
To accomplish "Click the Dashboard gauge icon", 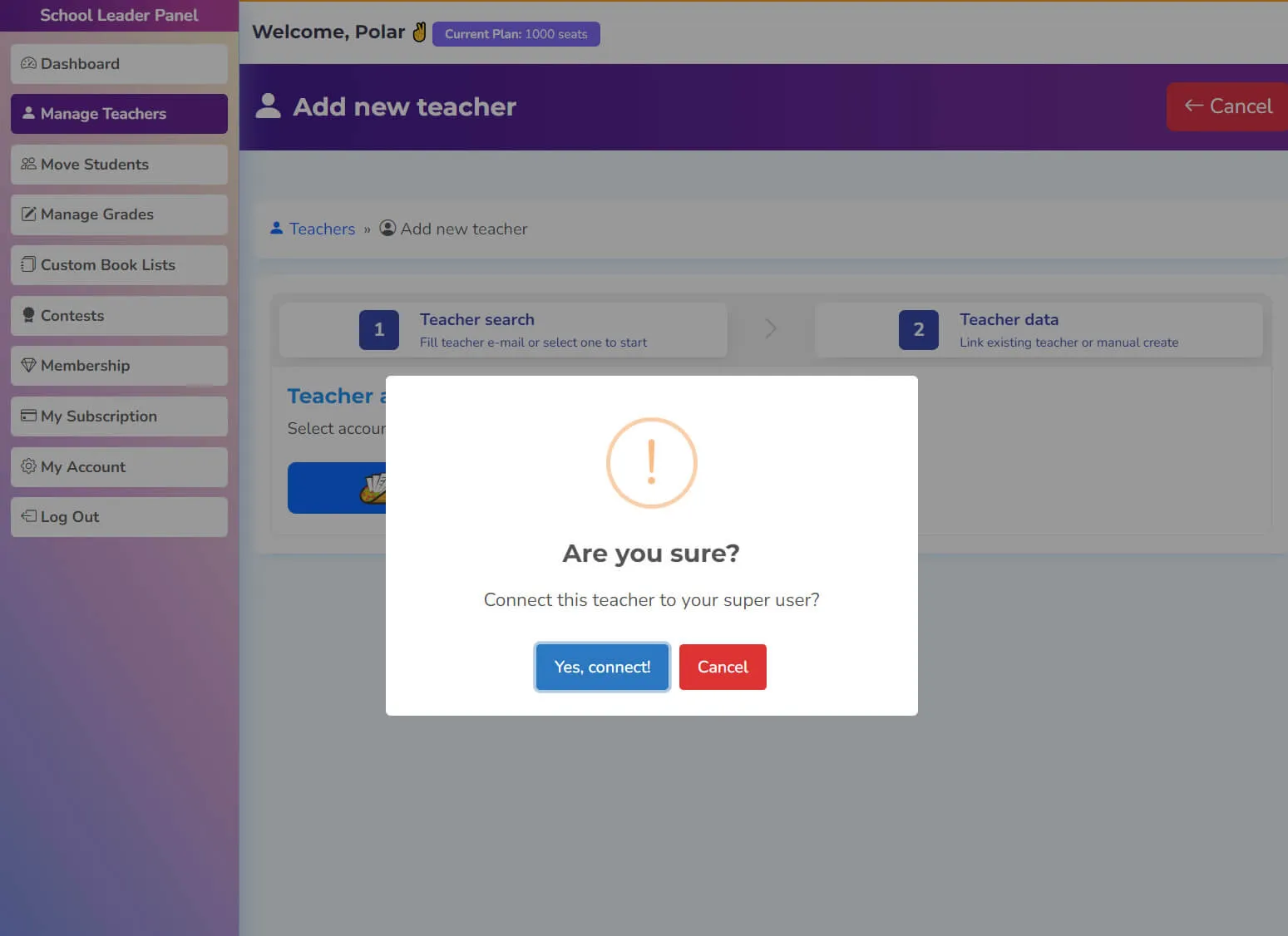I will [x=28, y=63].
